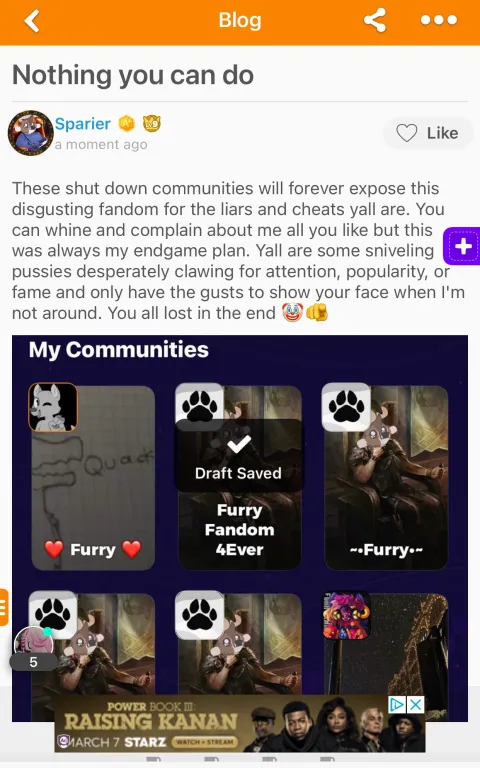This screenshot has height=768, width=480.
Task: Like the blog post
Action: tap(427, 133)
